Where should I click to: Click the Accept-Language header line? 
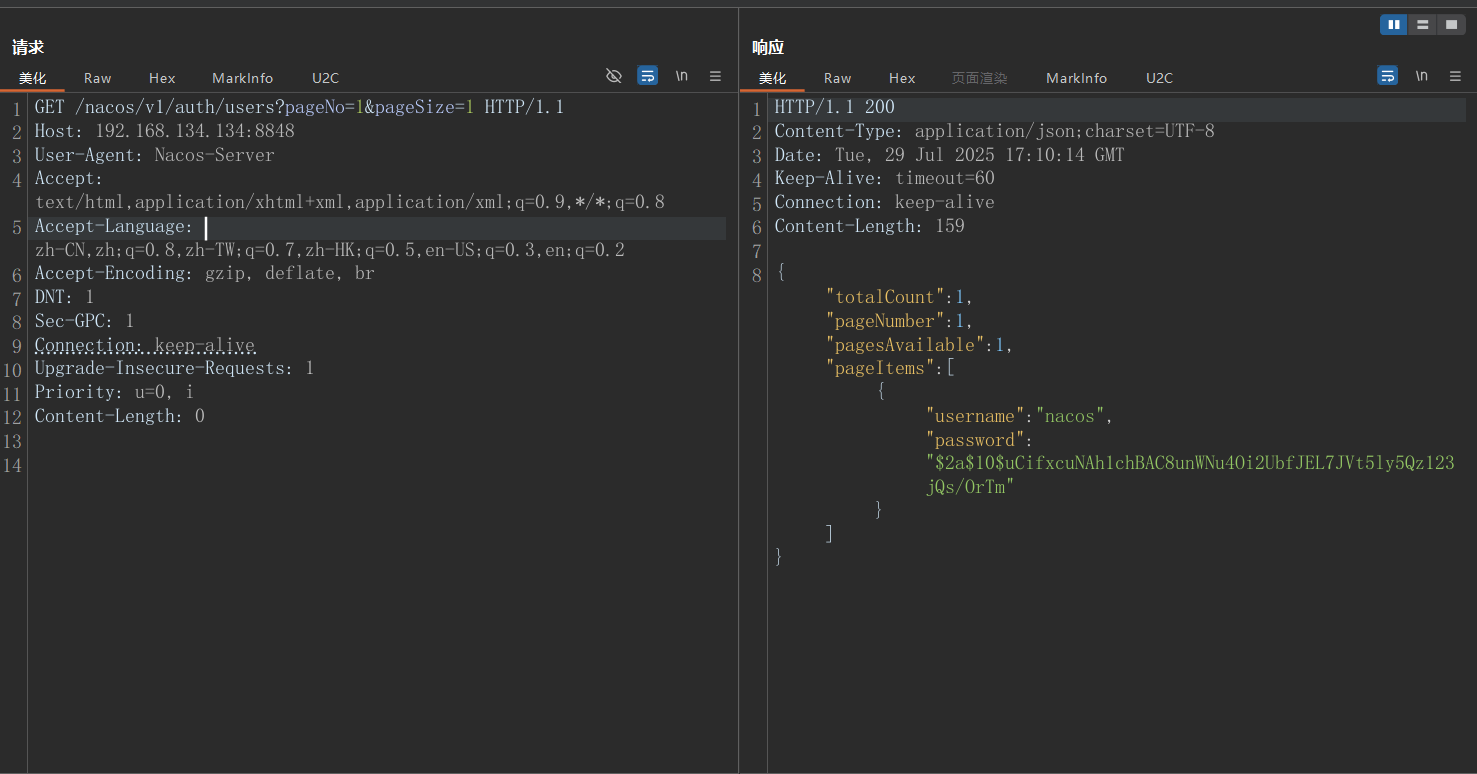pyautogui.click(x=113, y=227)
